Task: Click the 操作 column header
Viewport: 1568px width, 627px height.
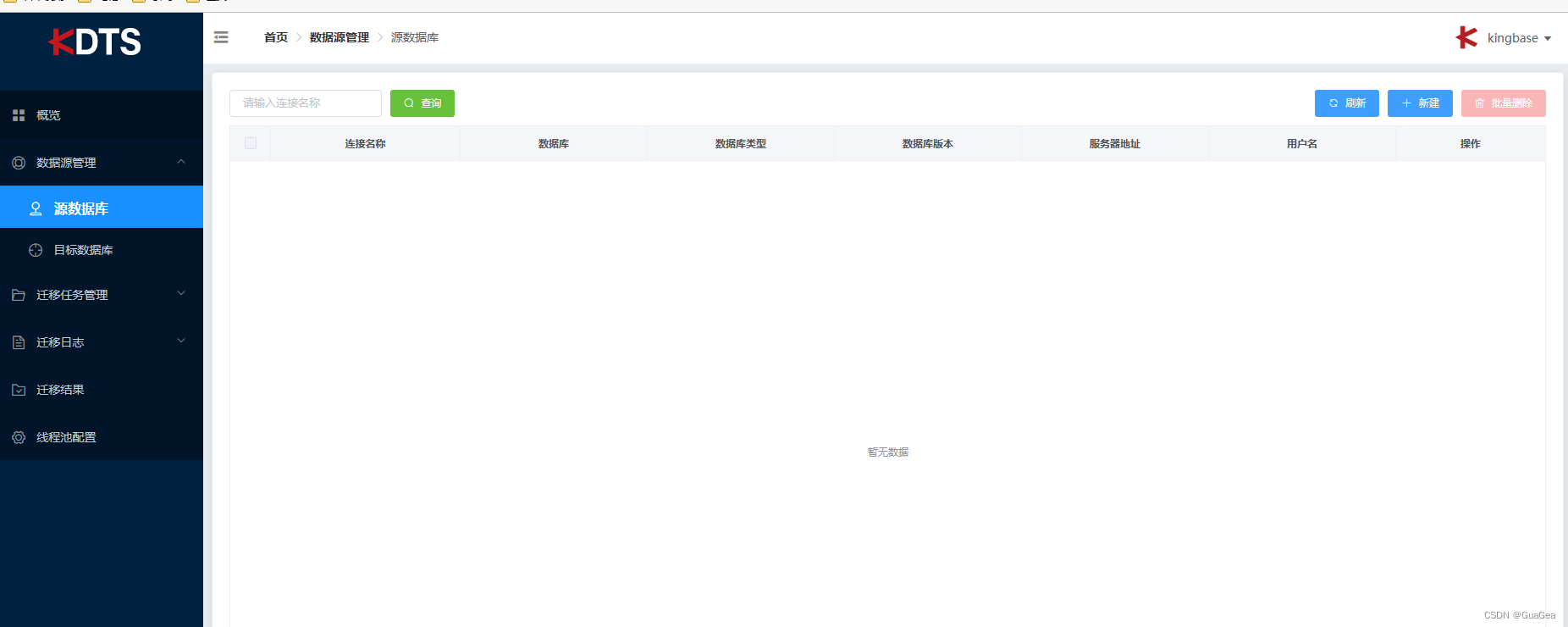Action: point(1471,144)
